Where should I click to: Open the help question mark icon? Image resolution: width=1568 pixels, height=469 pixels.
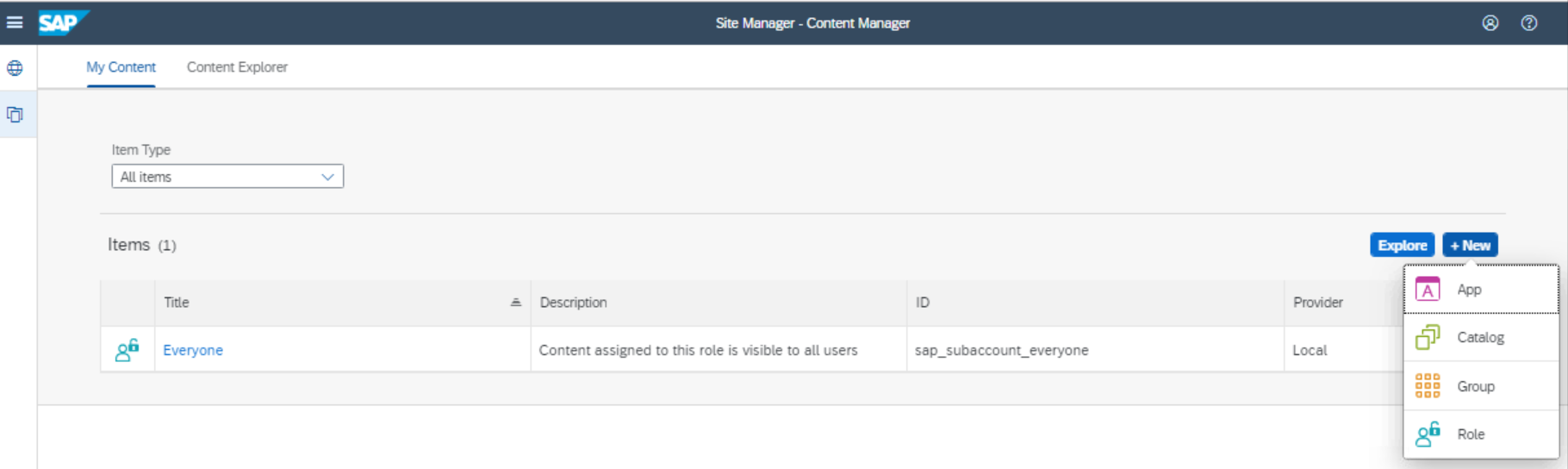tap(1528, 23)
